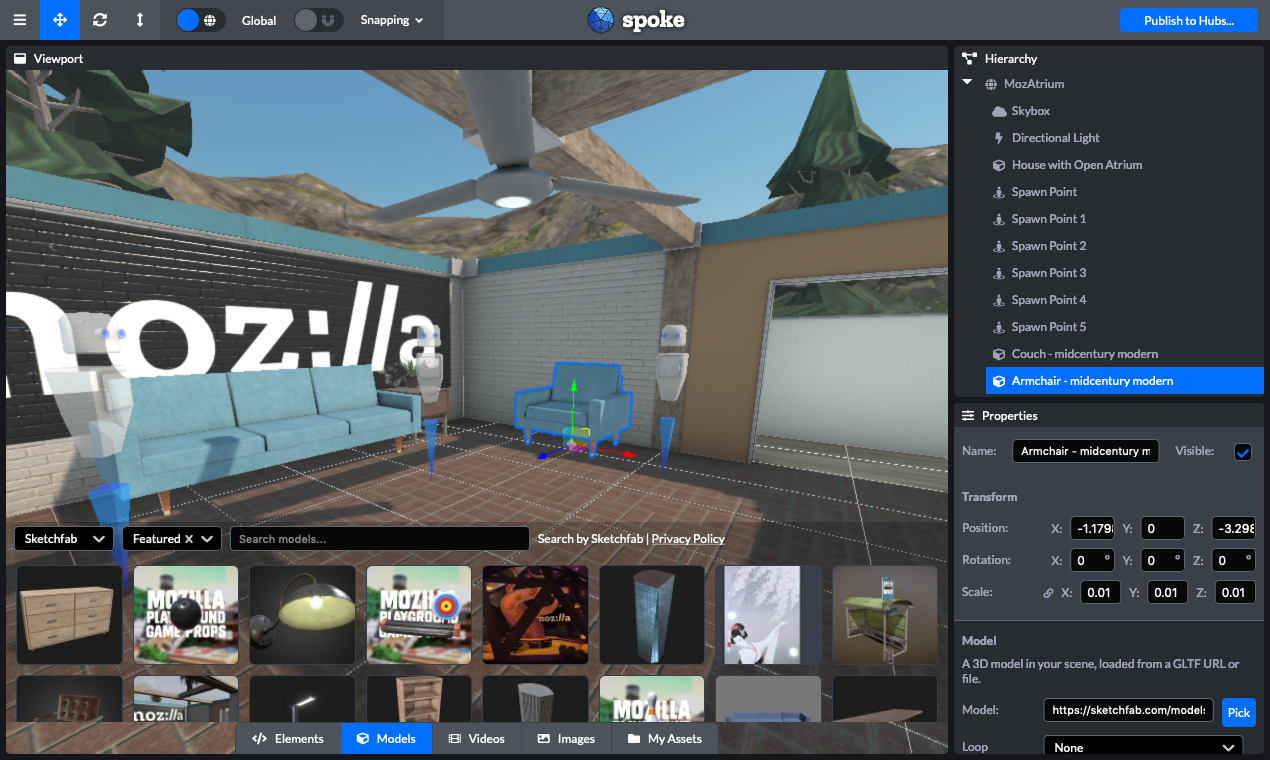The height and width of the screenshot is (760, 1270).
Task: Select Couch - midcentury modern cube icon
Action: pyautogui.click(x=998, y=354)
